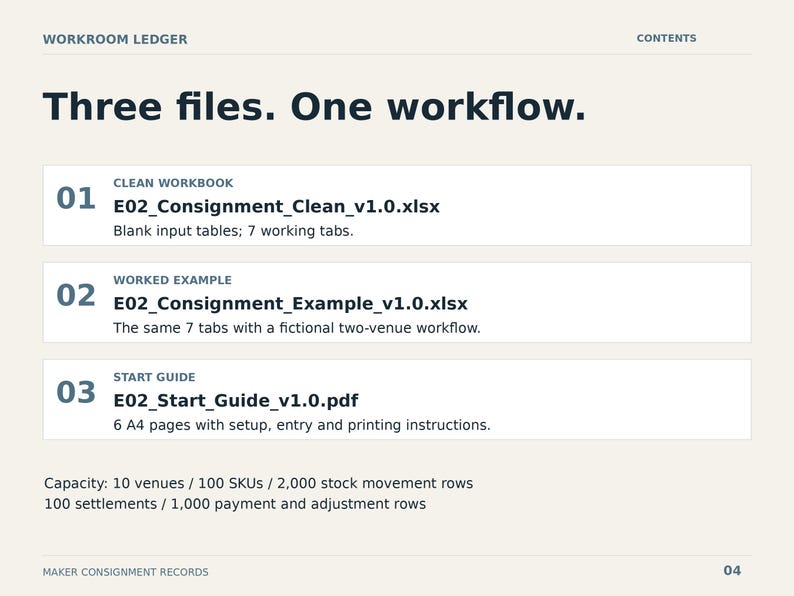Click the 'Three files. One workflow.' heading
Image resolution: width=794 pixels, height=596 pixels.
click(x=314, y=107)
